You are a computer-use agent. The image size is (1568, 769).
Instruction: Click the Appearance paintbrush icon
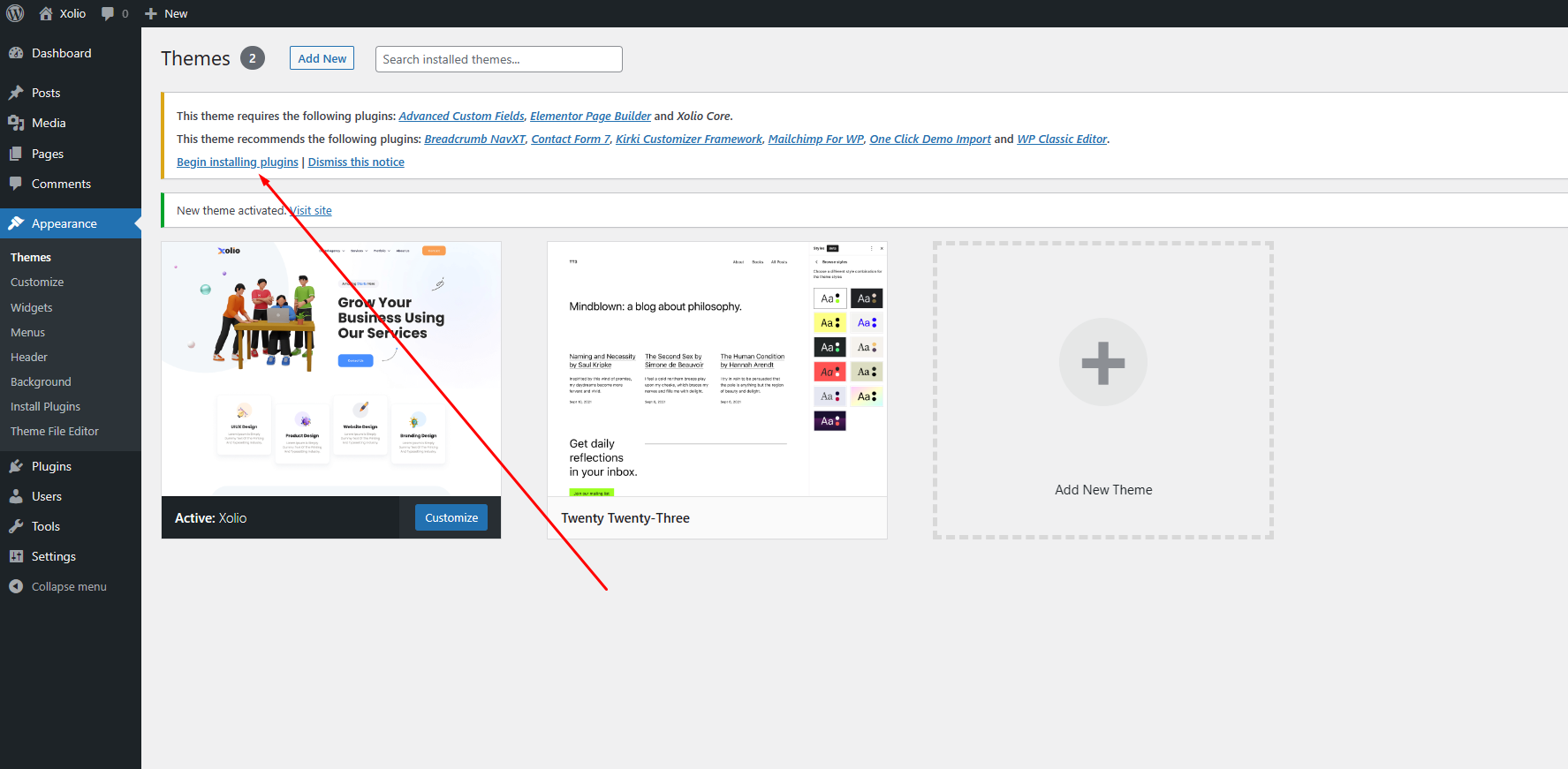(16, 223)
